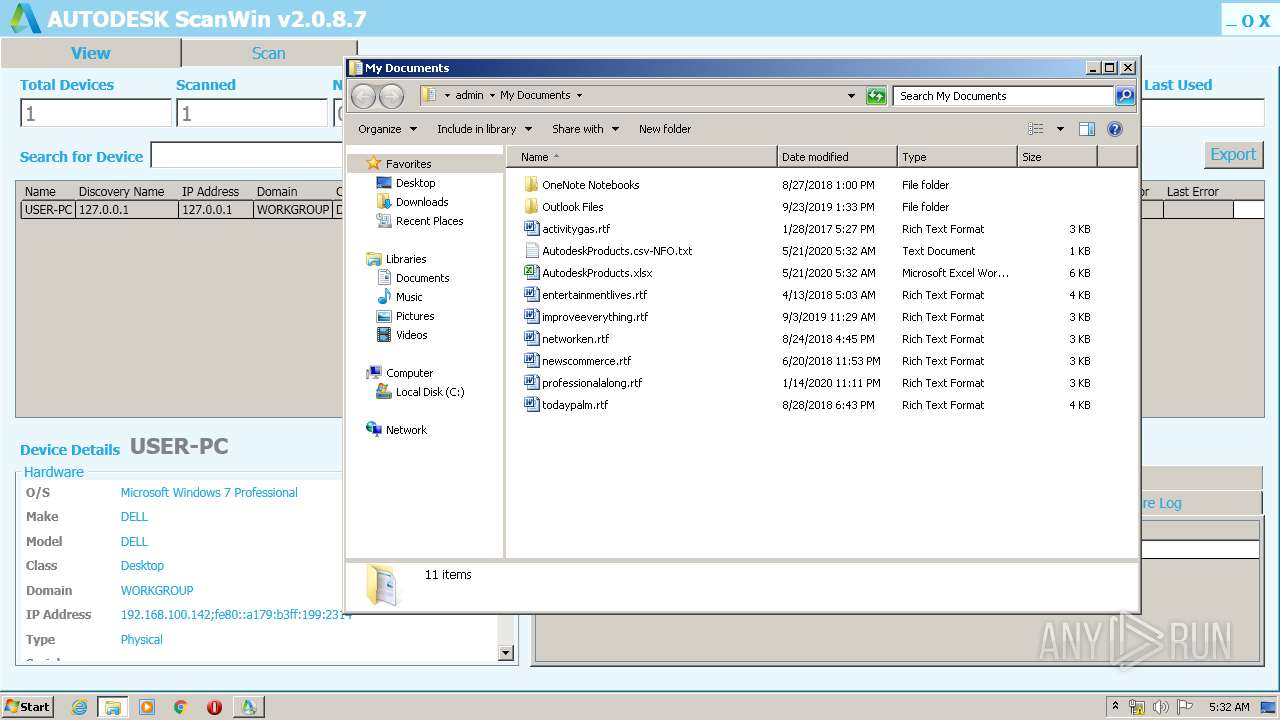
Task: Click the Windows Explorer taskbar icon
Action: (x=113, y=707)
